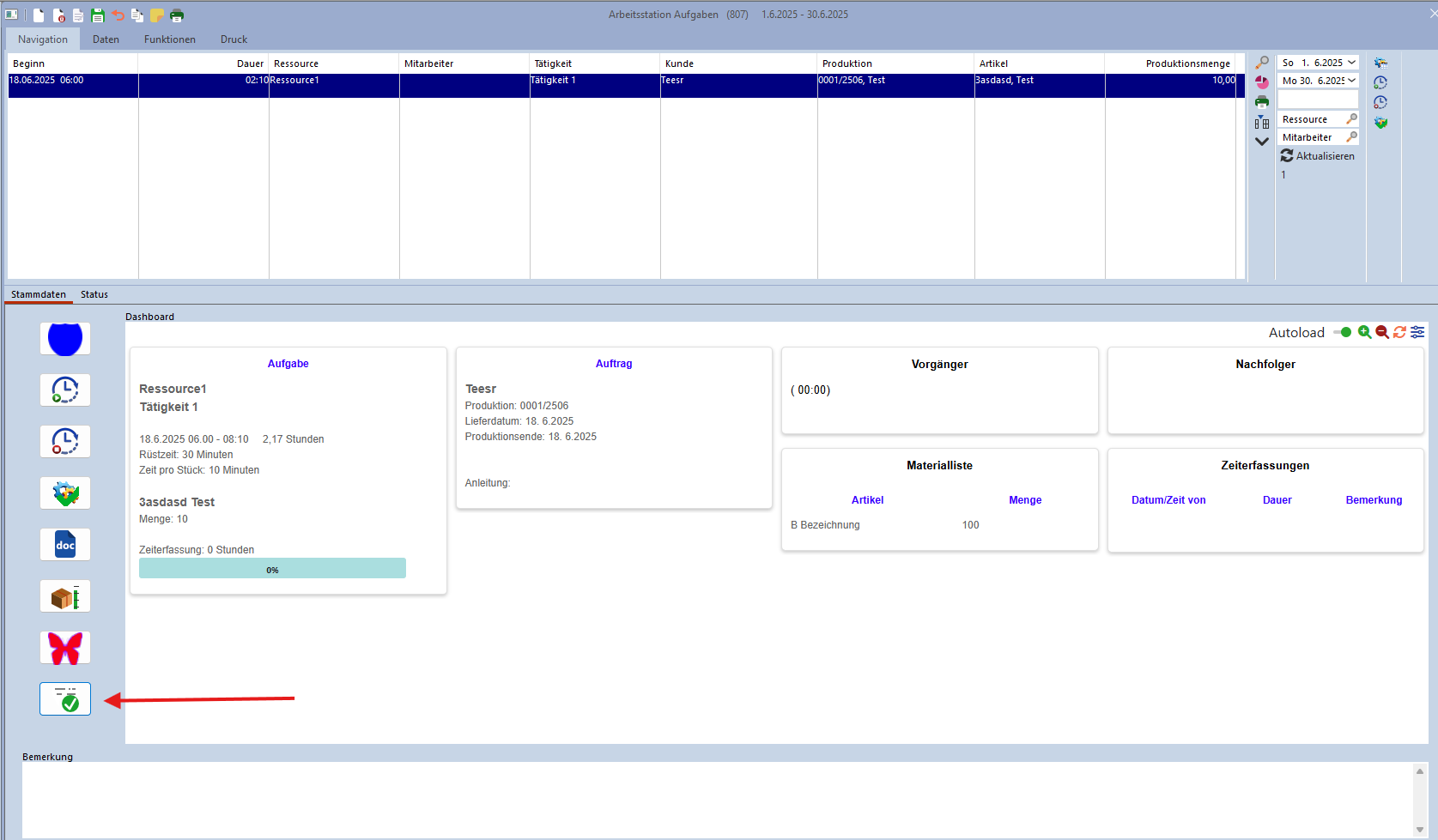Open the doc document sidebar button

[x=65, y=545]
